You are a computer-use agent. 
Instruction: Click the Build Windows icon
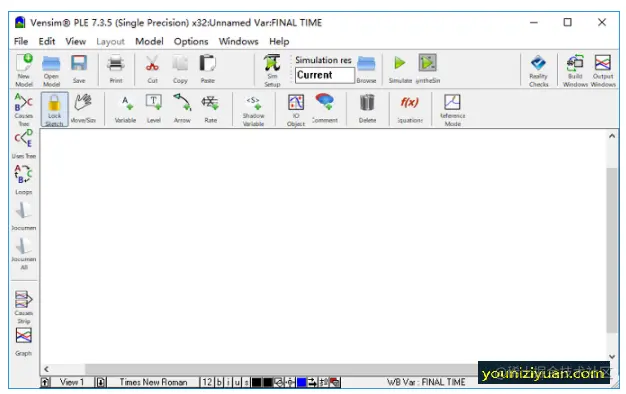(x=575, y=70)
